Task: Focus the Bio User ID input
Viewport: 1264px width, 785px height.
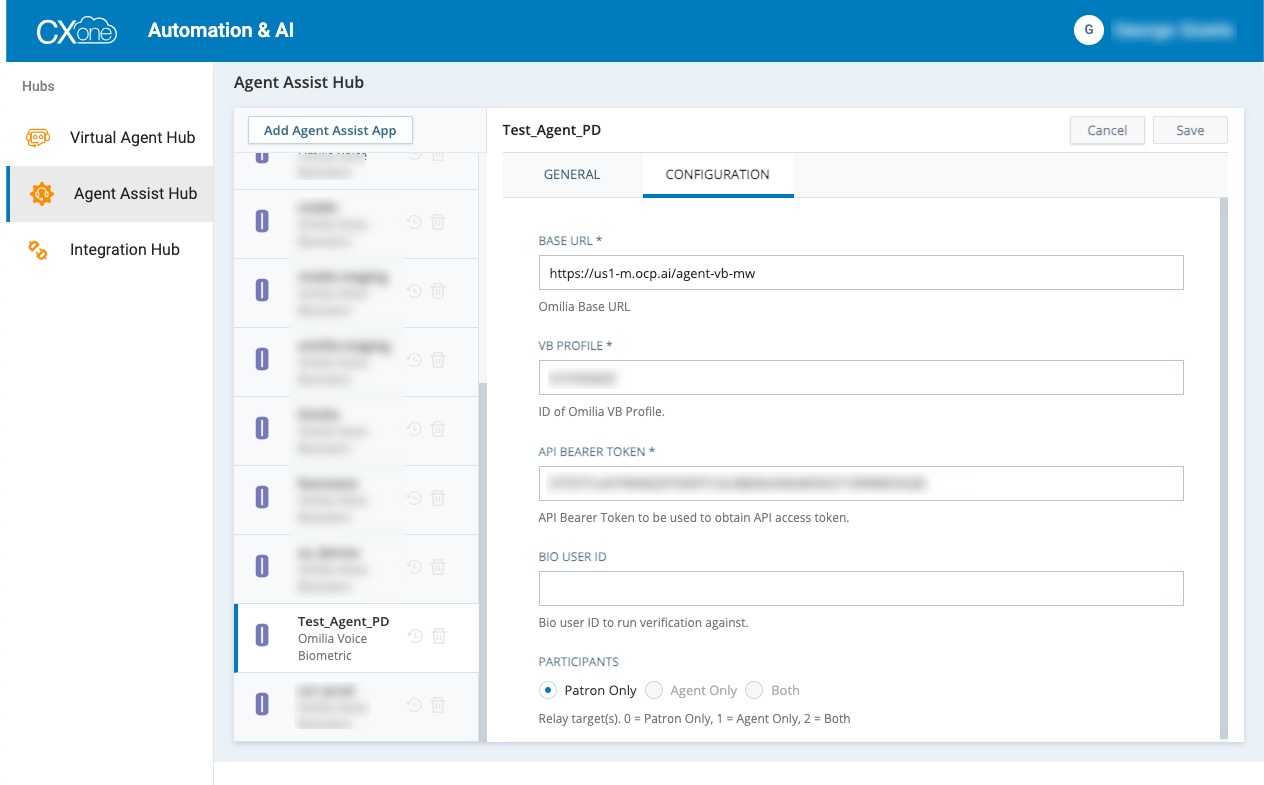Action: pos(860,589)
